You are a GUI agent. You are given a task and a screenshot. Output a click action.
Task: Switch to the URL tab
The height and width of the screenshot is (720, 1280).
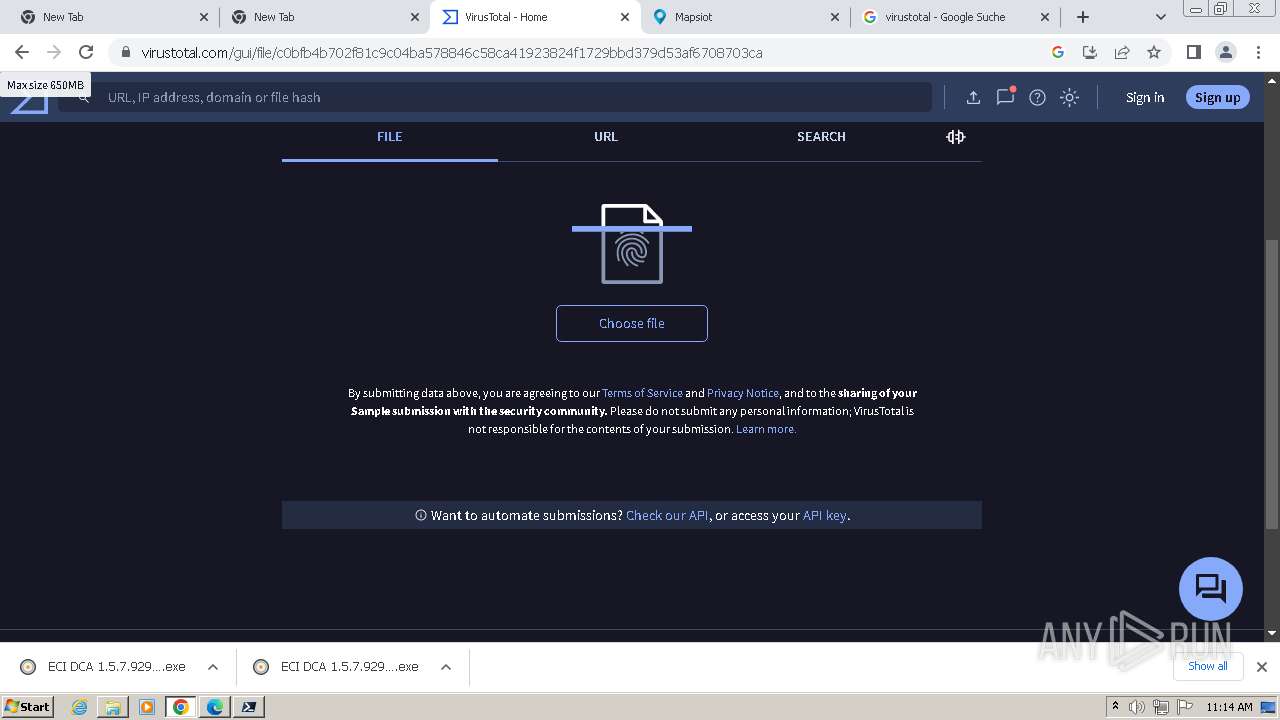[606, 137]
